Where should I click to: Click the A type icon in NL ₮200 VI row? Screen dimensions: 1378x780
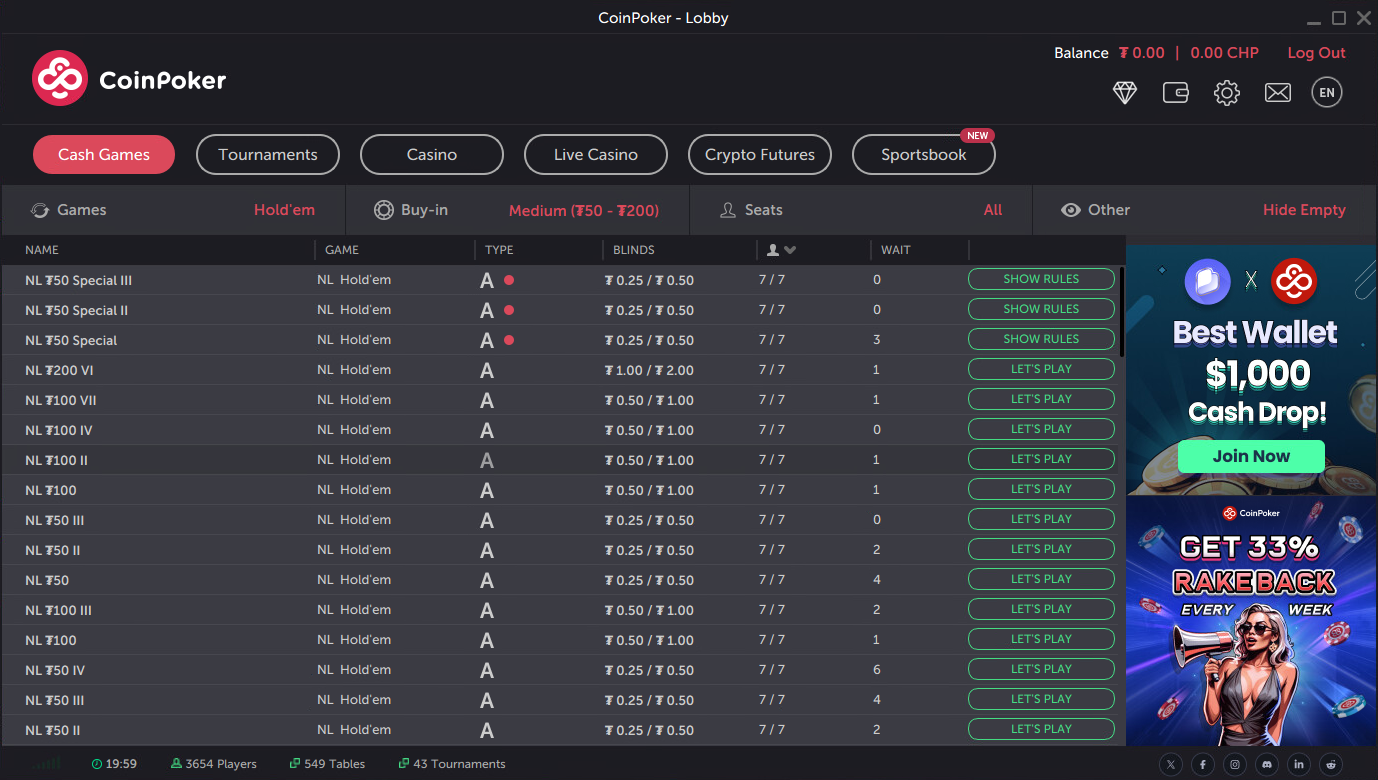487,371
